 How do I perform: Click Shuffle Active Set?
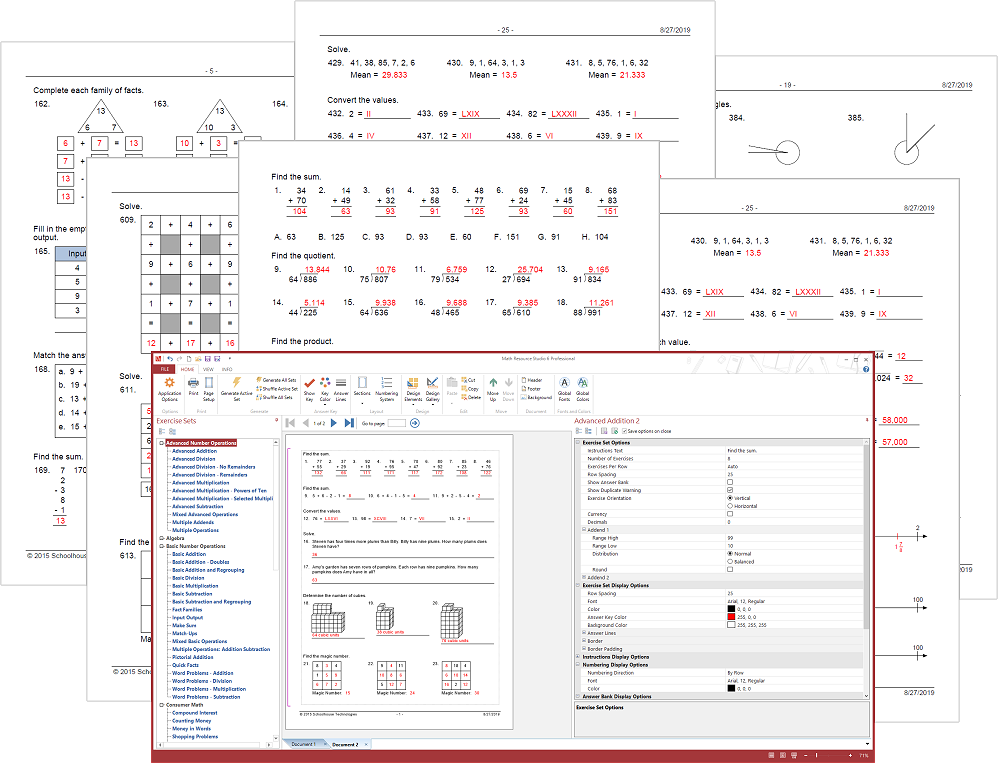276,388
